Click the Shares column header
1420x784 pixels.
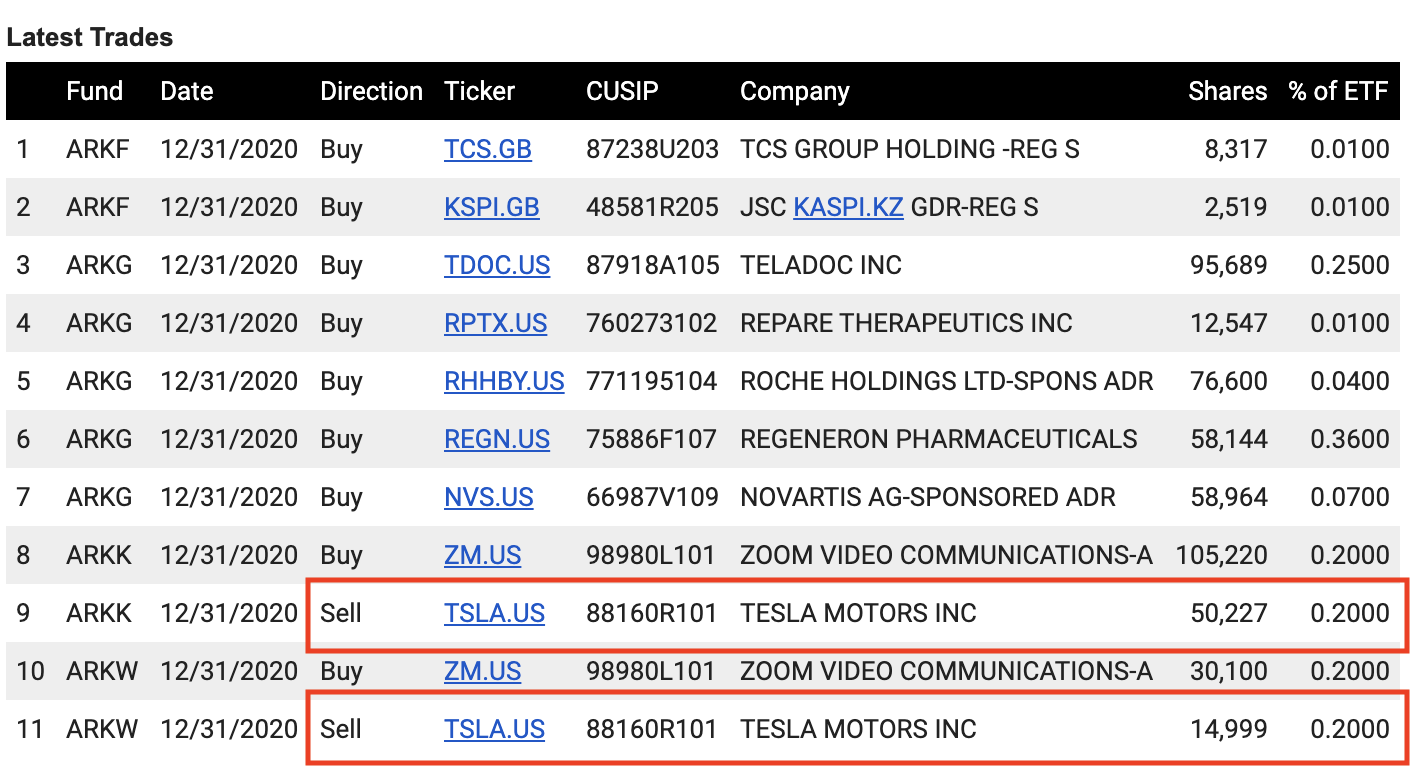[x=1228, y=92]
